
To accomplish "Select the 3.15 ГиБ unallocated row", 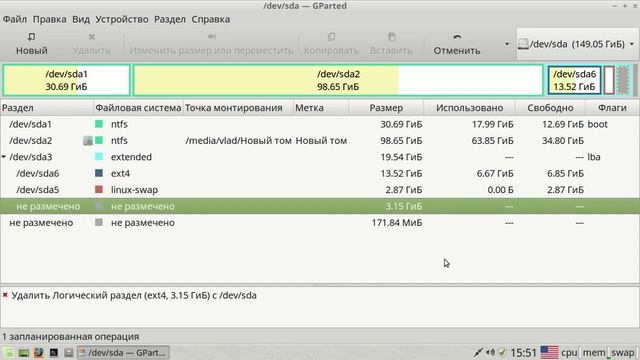I will [320, 206].
